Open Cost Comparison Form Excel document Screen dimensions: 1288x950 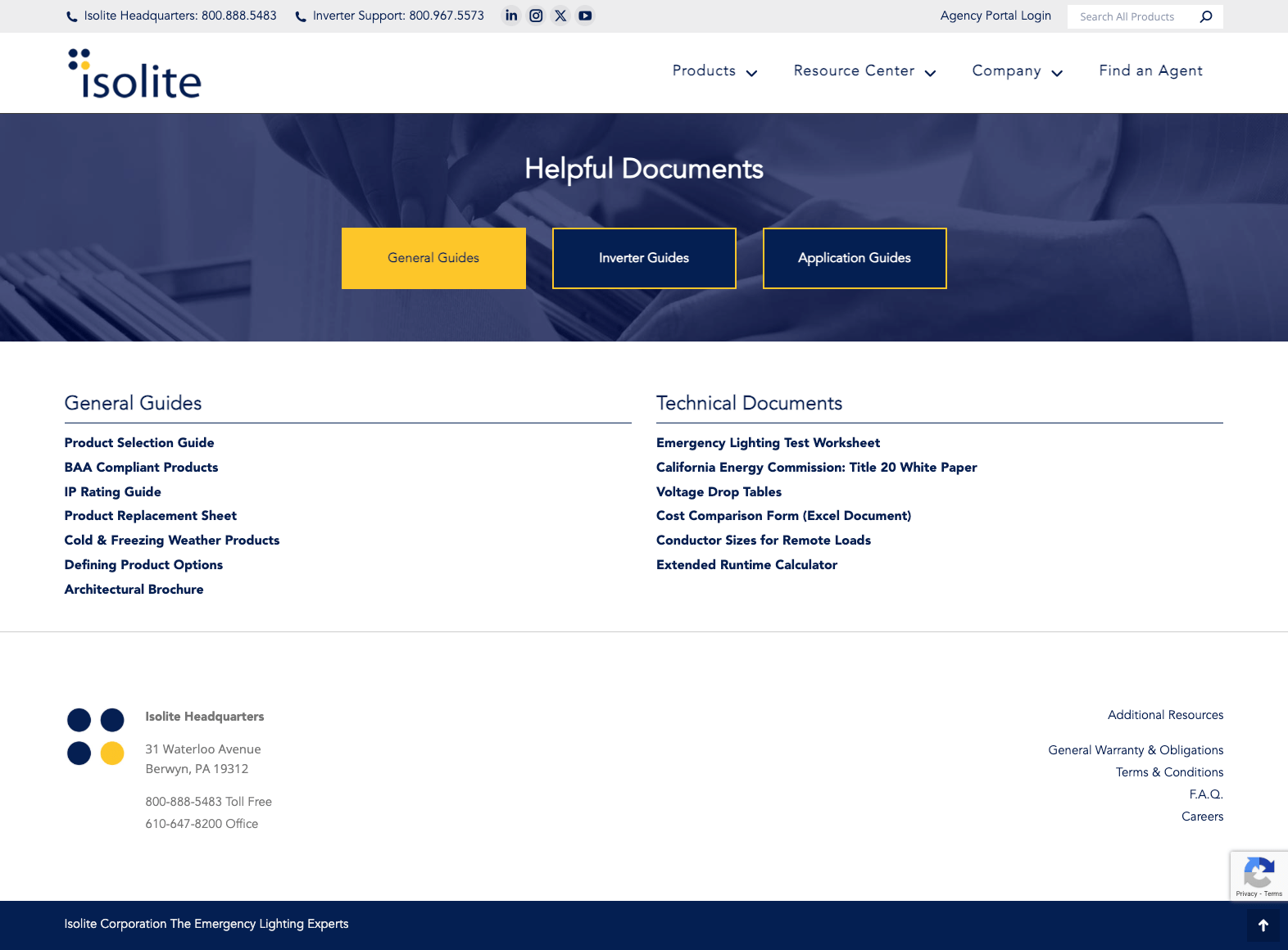[784, 516]
